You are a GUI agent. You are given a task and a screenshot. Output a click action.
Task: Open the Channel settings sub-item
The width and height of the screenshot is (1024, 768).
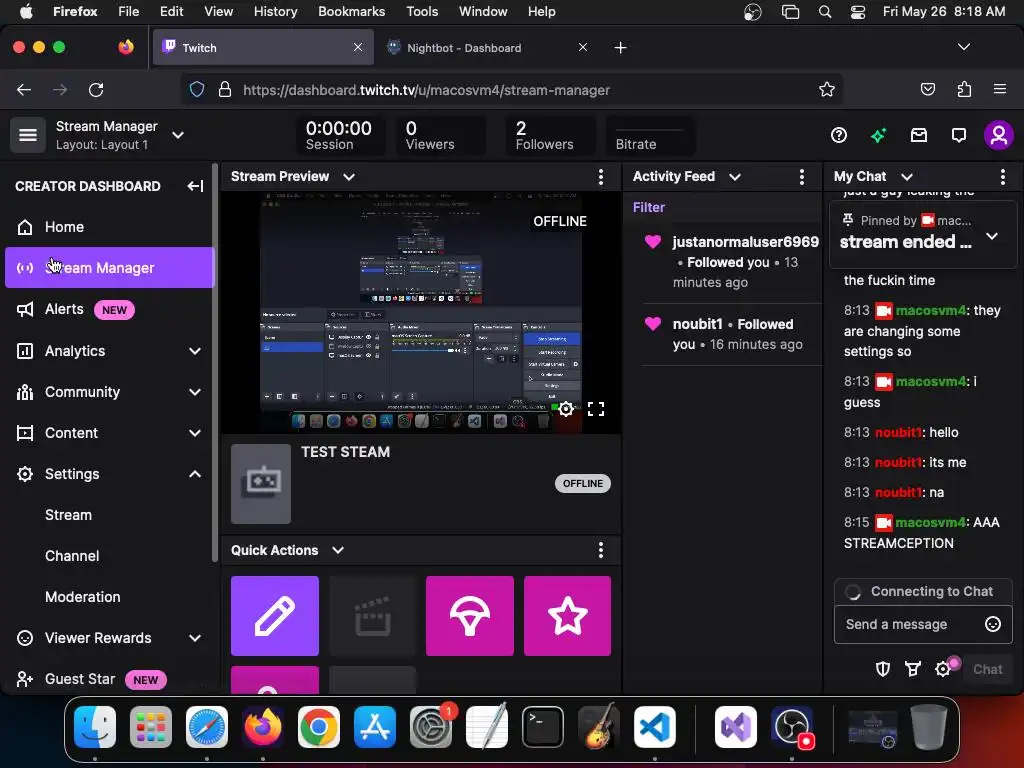tap(72, 556)
